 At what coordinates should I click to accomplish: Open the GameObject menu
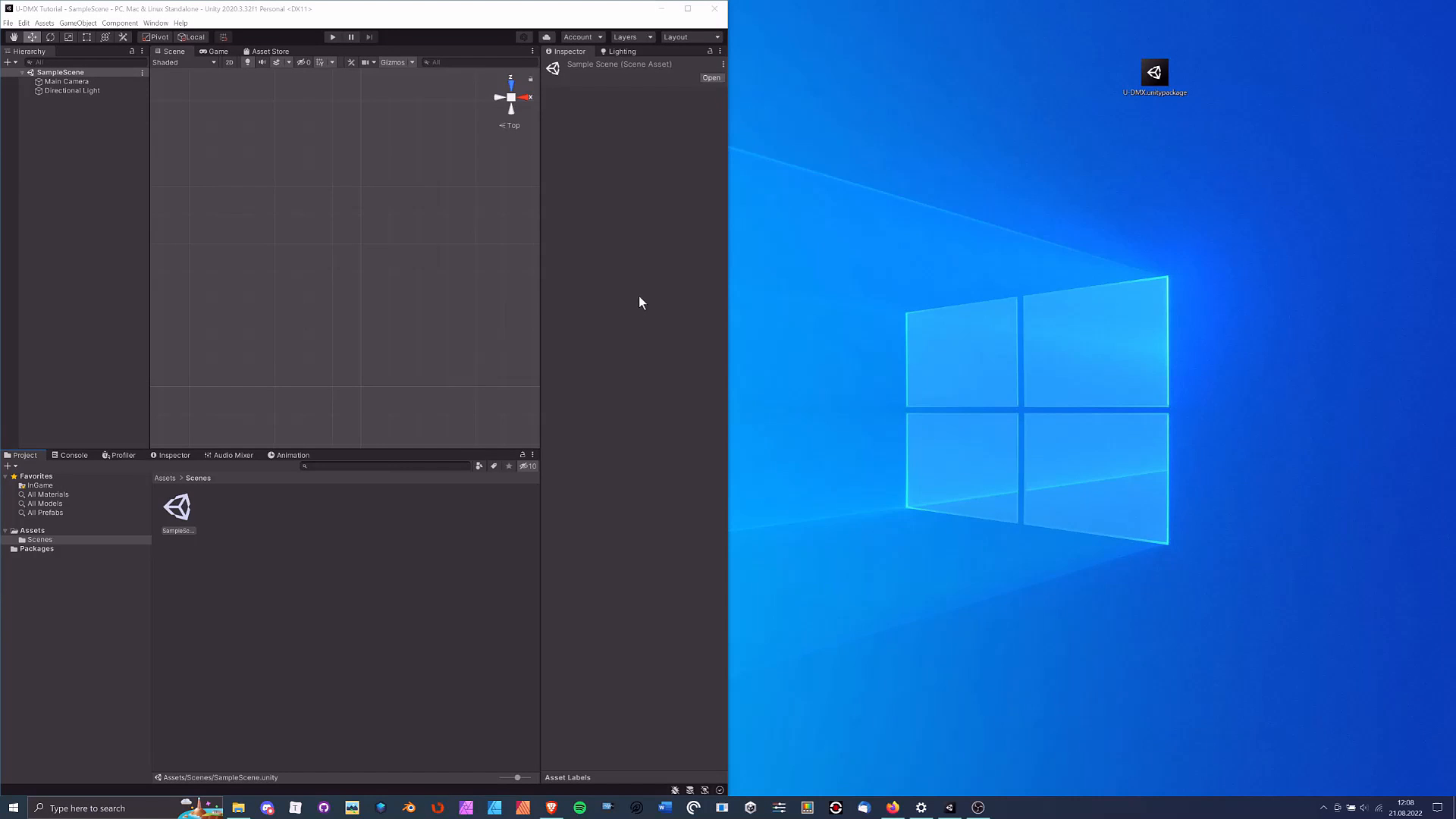[78, 23]
